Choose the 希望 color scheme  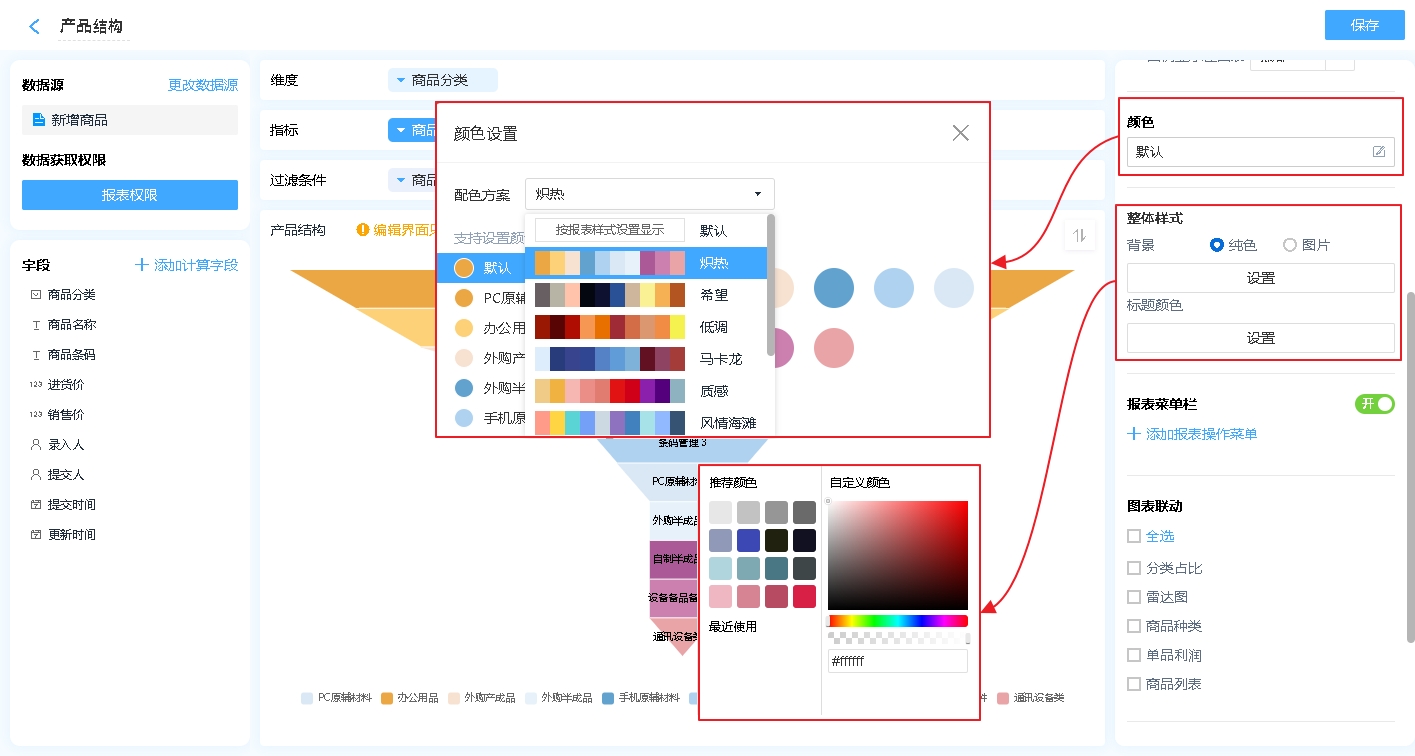tap(713, 295)
